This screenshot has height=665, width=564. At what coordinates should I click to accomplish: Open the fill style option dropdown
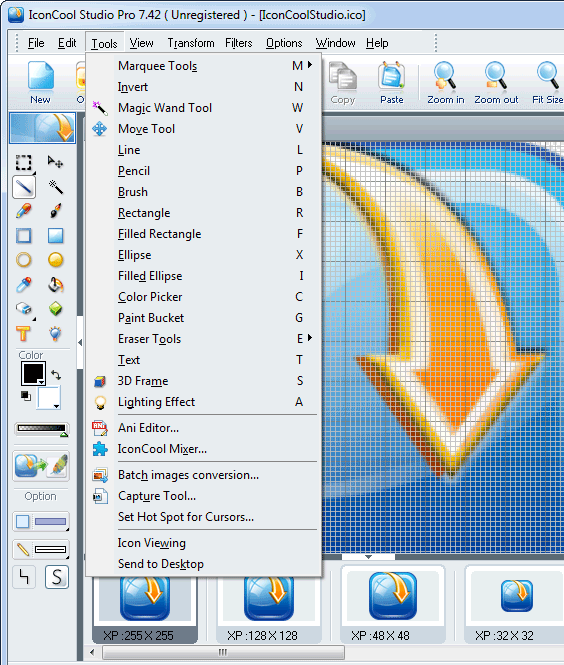(x=41, y=522)
